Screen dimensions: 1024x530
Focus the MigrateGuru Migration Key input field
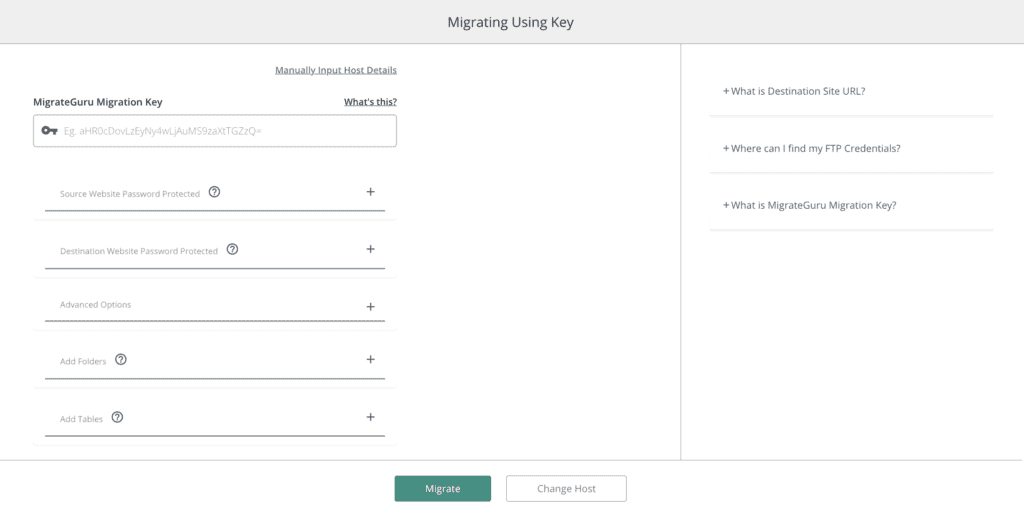[x=215, y=131]
